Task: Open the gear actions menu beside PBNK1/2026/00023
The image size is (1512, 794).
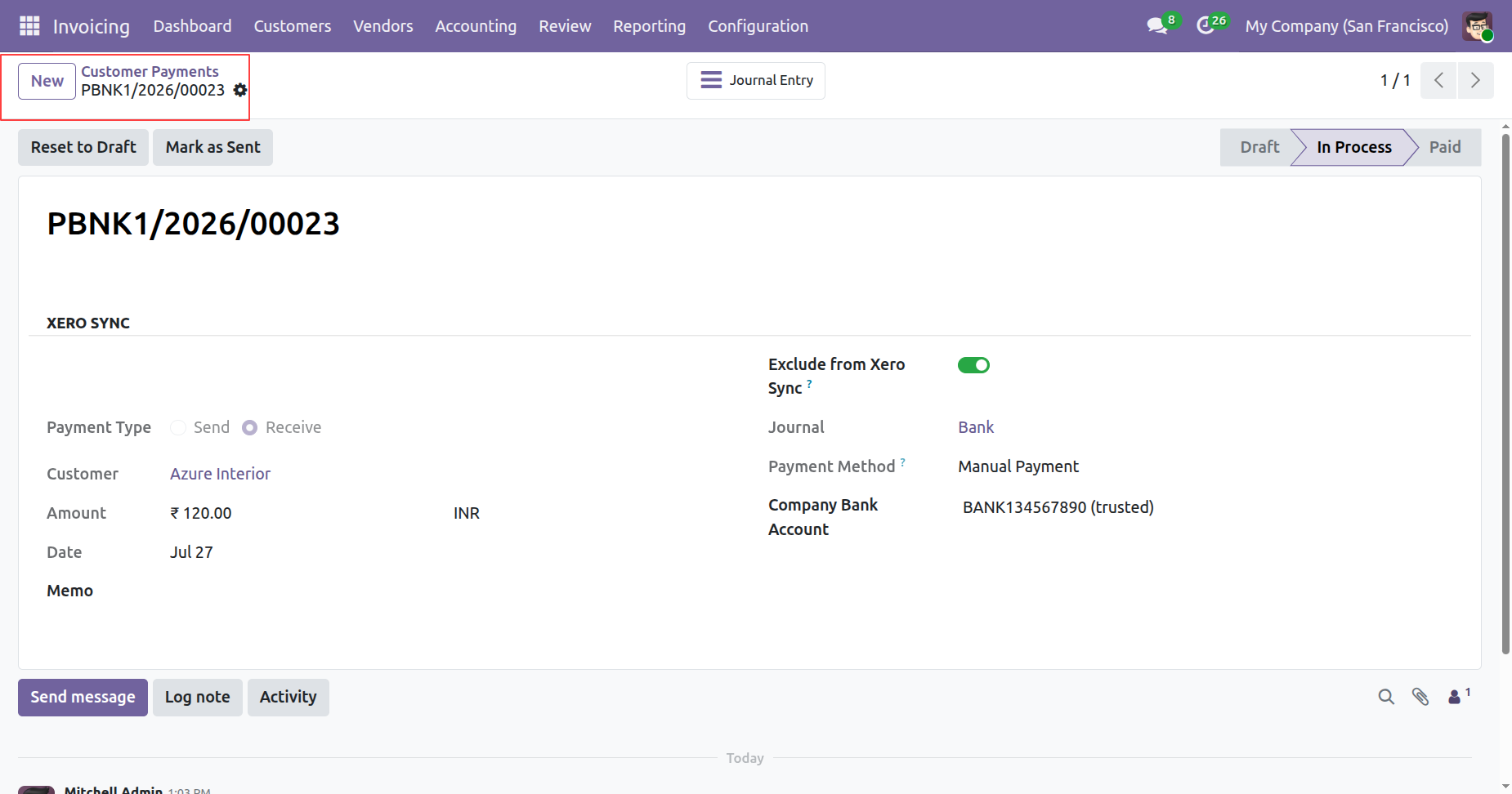Action: [240, 90]
